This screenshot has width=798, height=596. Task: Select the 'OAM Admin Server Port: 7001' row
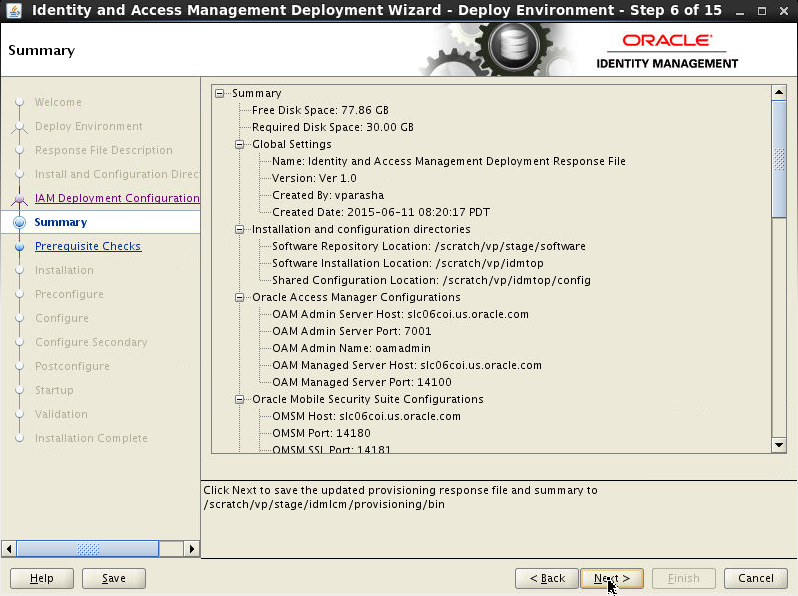(x=352, y=331)
